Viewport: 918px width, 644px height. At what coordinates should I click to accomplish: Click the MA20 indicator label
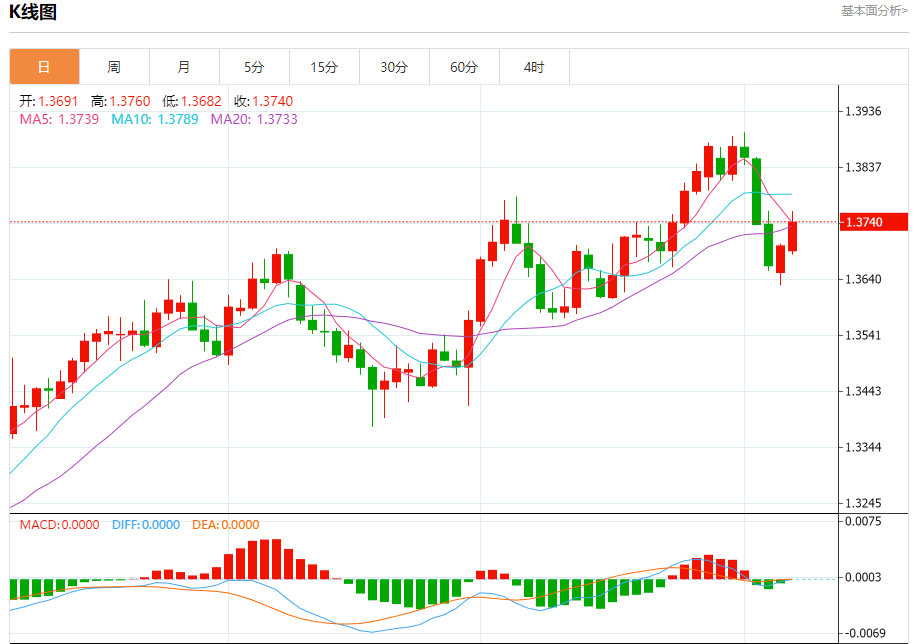coord(253,119)
